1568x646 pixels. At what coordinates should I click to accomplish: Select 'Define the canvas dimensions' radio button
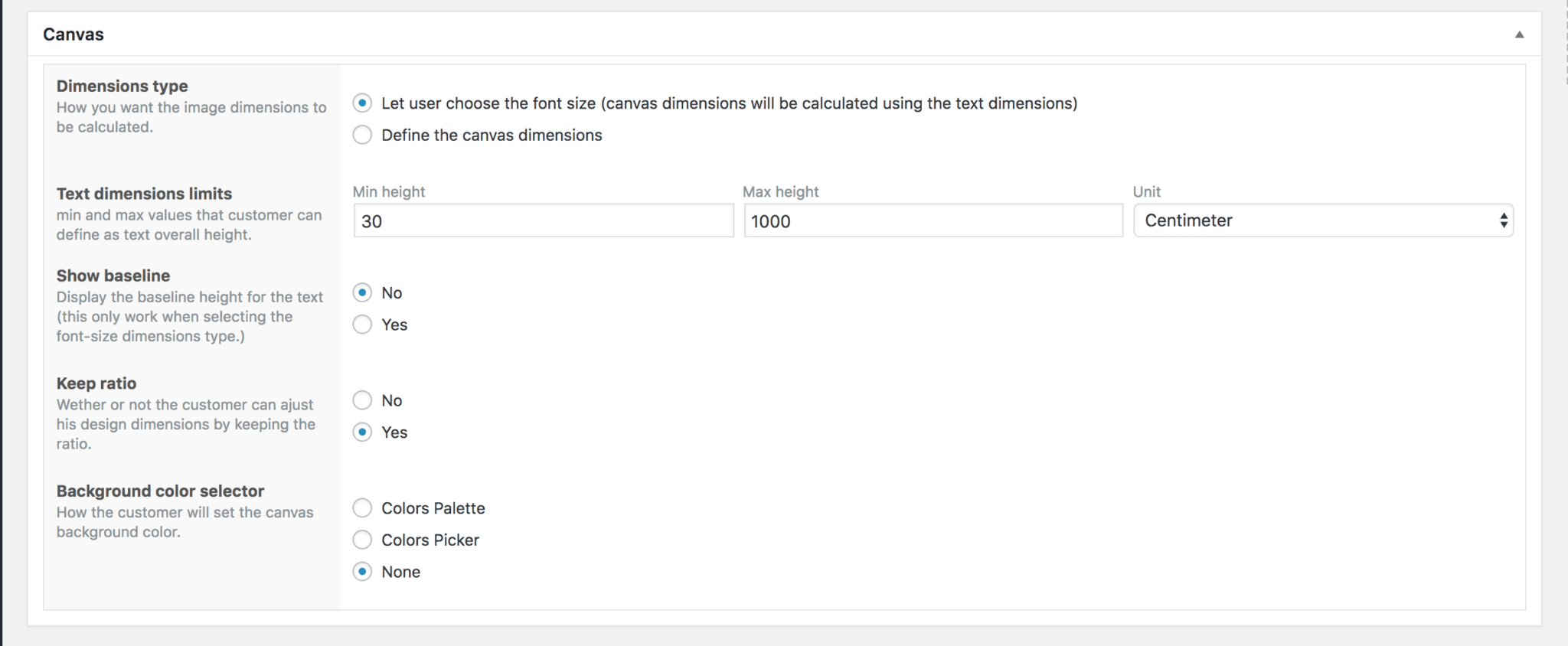point(362,135)
